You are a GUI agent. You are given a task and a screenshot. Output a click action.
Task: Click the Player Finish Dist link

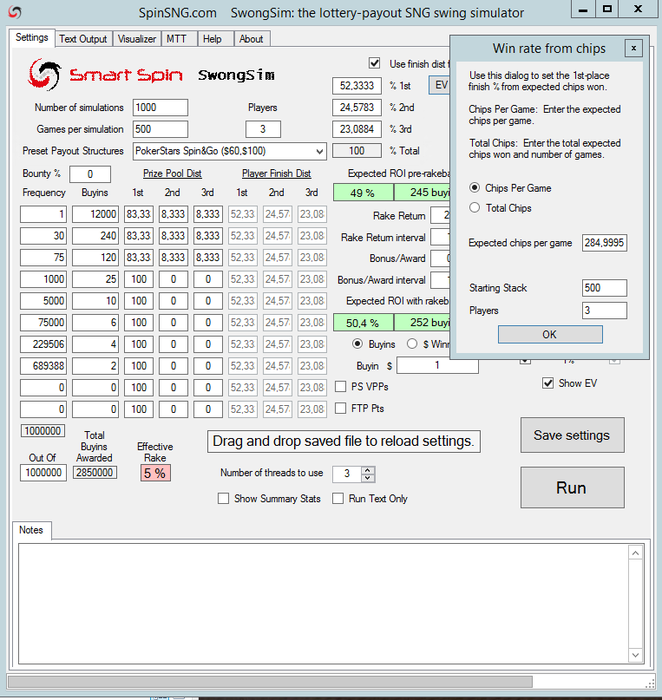(276, 173)
